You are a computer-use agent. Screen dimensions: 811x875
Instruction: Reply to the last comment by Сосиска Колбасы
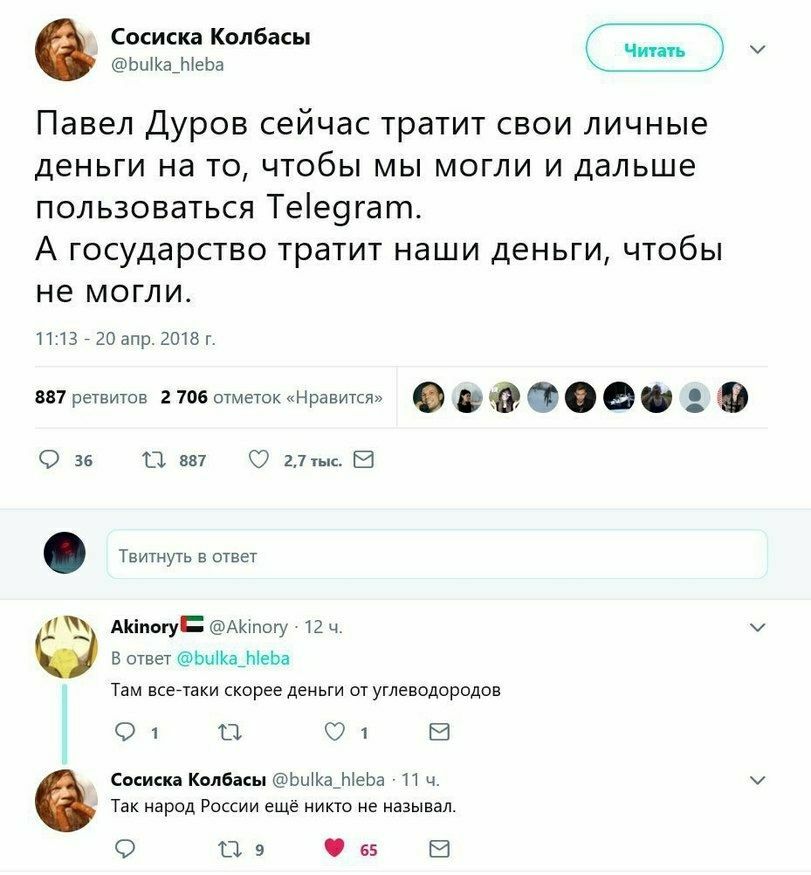pyautogui.click(x=124, y=849)
